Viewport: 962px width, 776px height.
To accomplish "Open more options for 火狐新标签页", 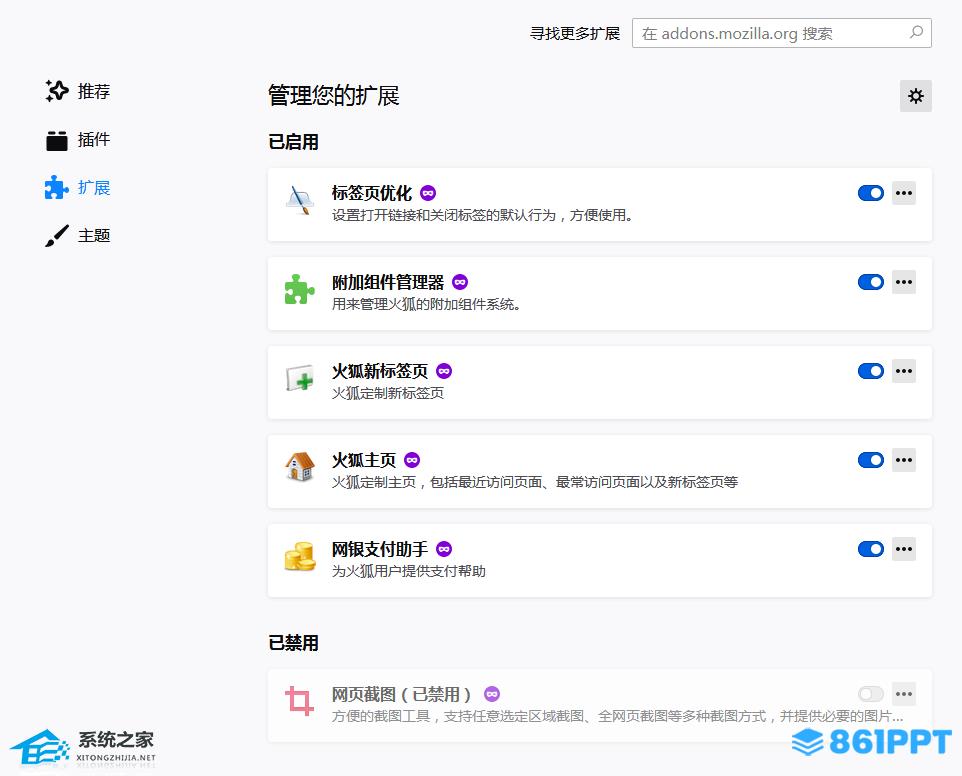I will point(904,371).
